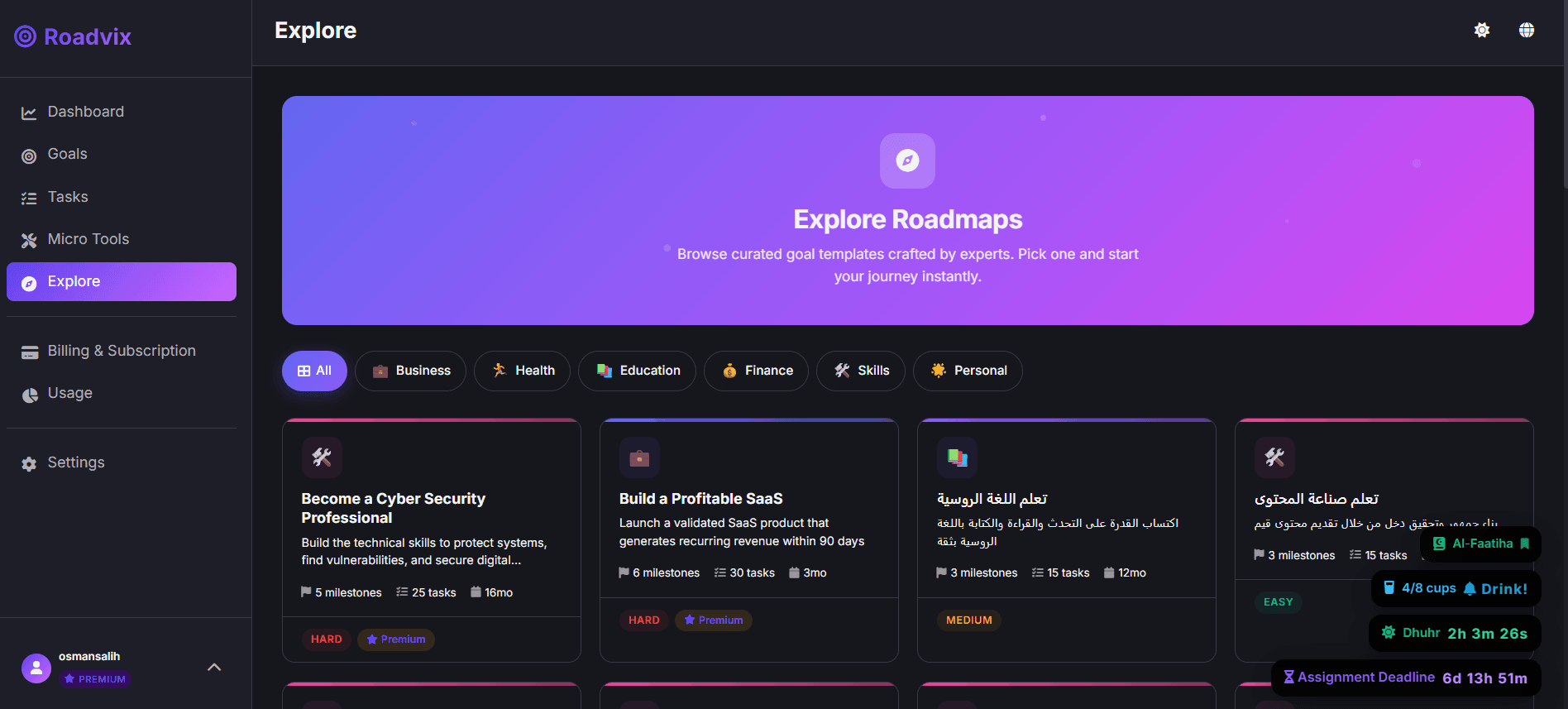Open Goals in the sidebar
Viewport: 1568px width, 709px height.
122,154
